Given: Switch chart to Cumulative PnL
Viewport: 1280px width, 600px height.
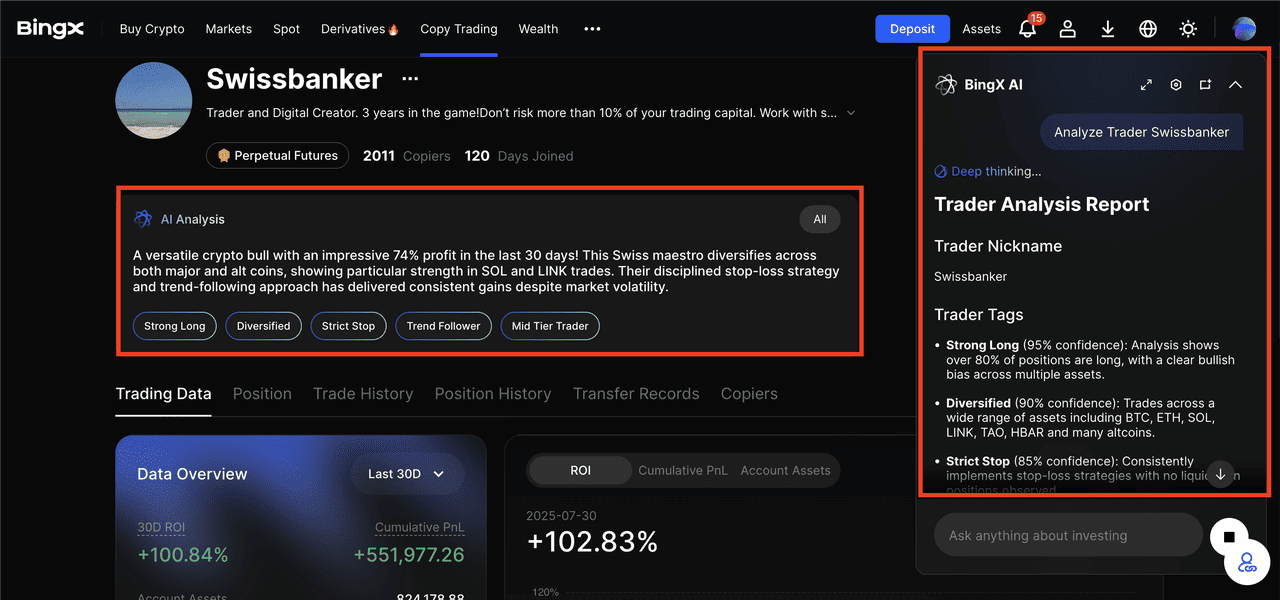Looking at the screenshot, I should 683,470.
